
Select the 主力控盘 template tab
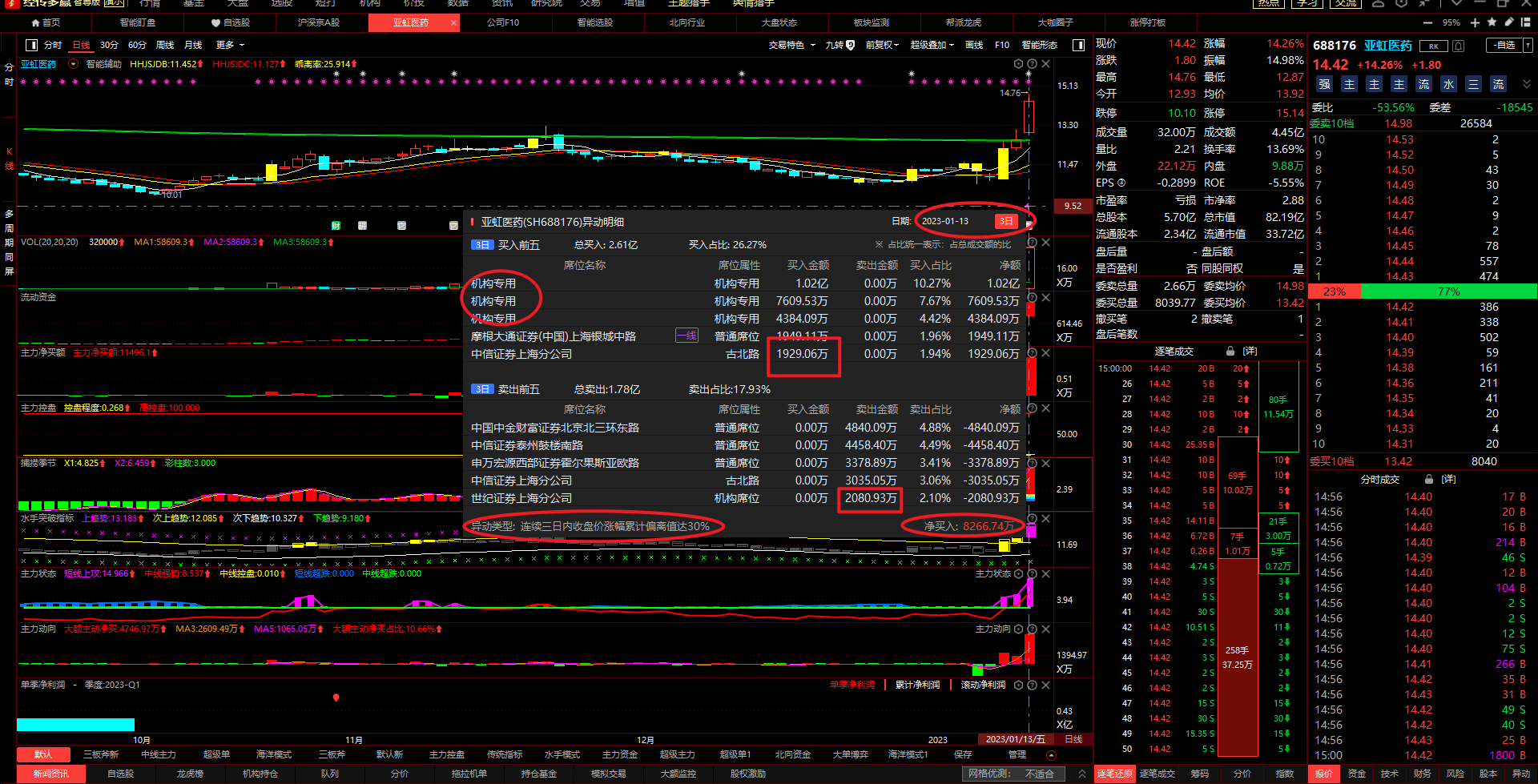[x=446, y=754]
